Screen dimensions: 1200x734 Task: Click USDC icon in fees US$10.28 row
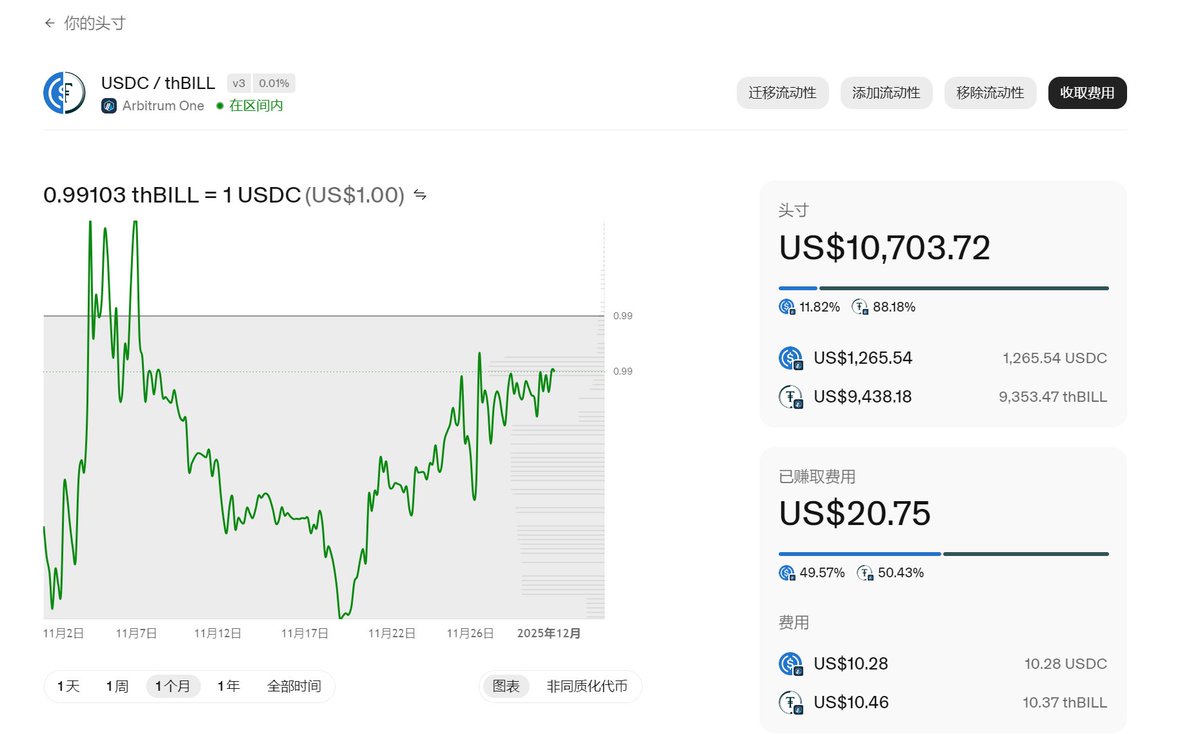[x=791, y=664]
